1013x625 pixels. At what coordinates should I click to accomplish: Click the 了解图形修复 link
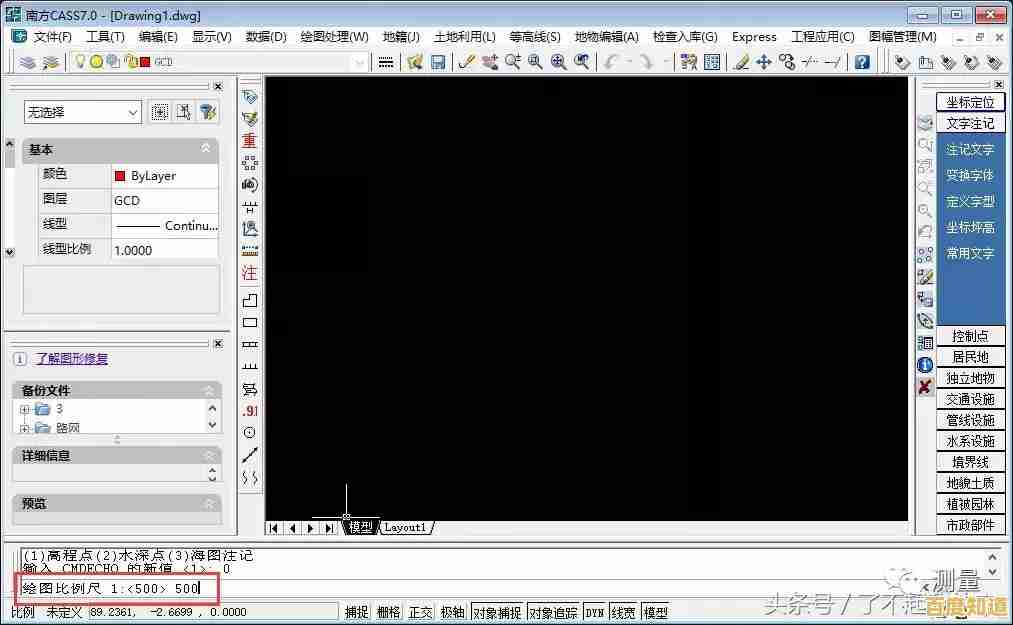[72, 358]
